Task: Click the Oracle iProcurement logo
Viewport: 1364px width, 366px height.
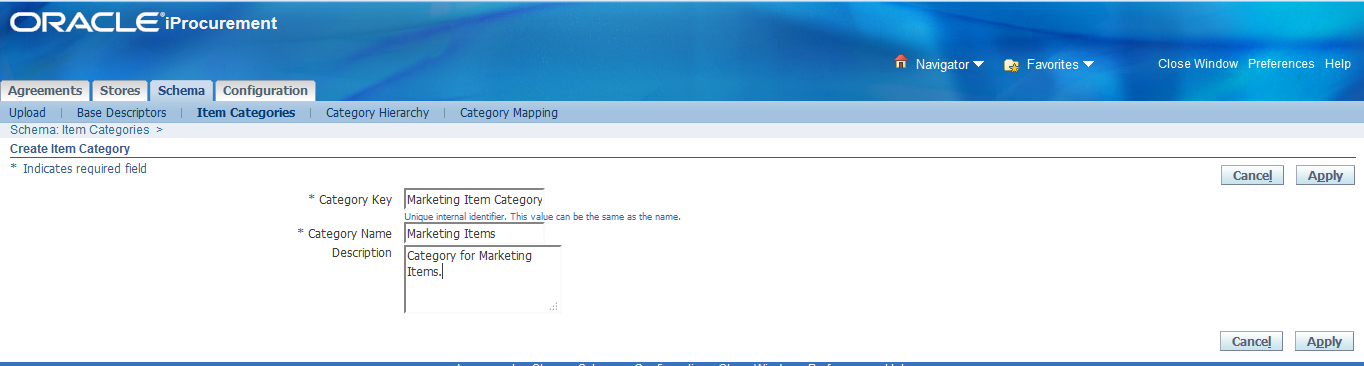Action: 144,22
